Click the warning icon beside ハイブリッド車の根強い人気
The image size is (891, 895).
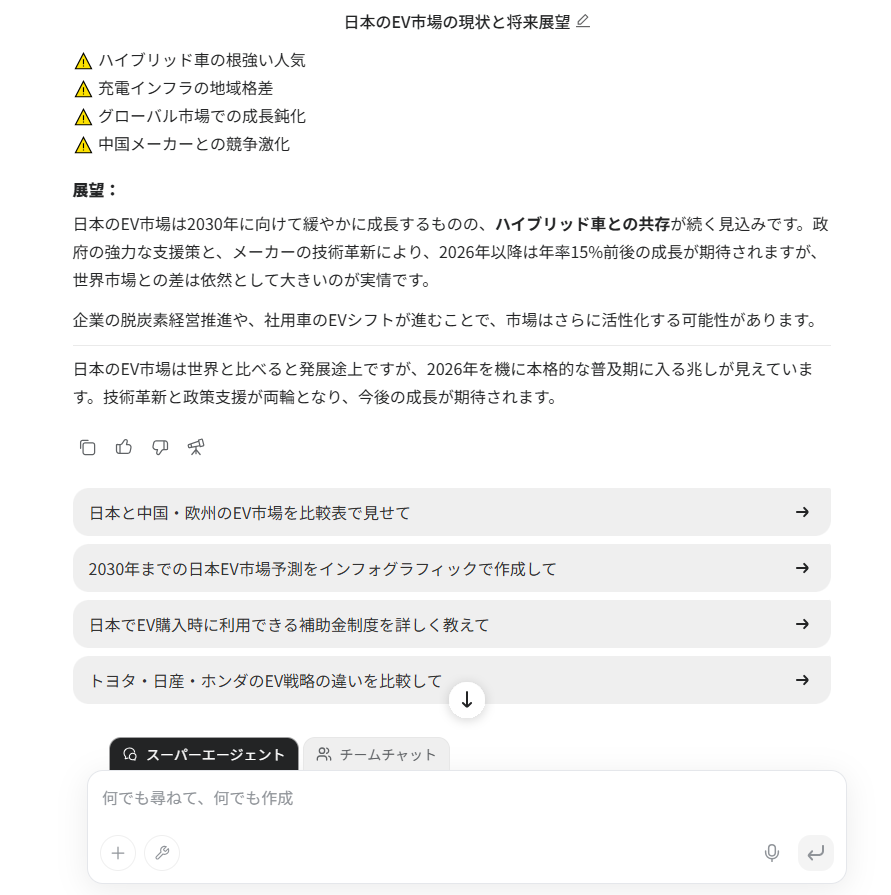(82, 60)
